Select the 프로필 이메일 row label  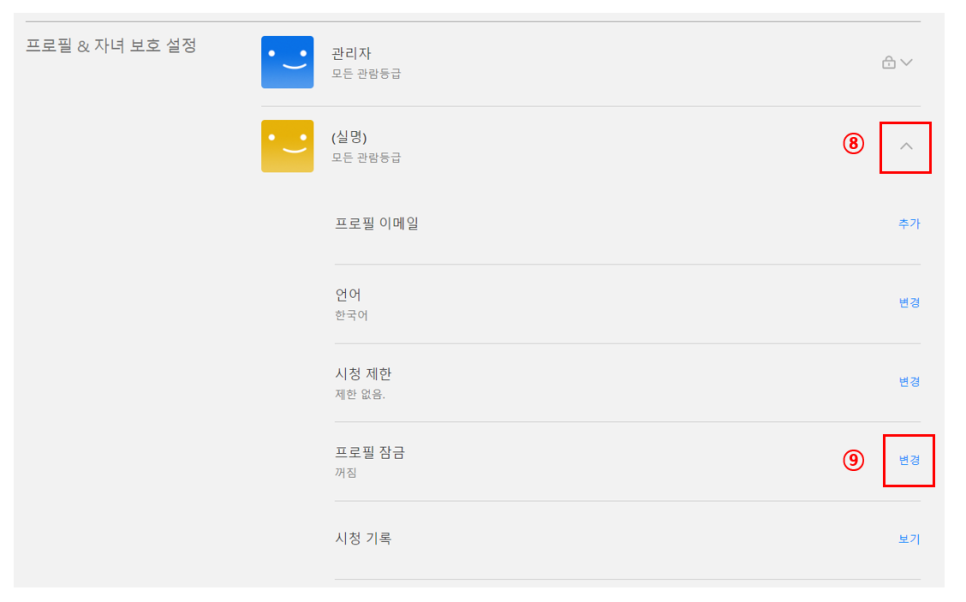377,224
